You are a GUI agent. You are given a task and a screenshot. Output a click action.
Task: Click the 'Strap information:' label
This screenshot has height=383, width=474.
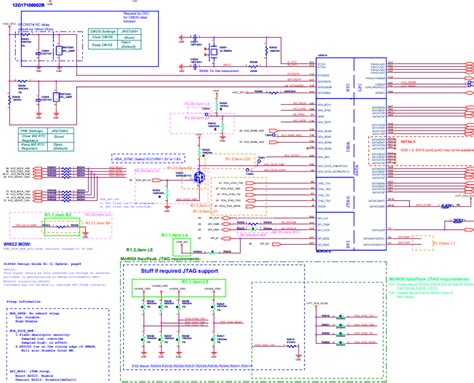pyautogui.click(x=24, y=302)
